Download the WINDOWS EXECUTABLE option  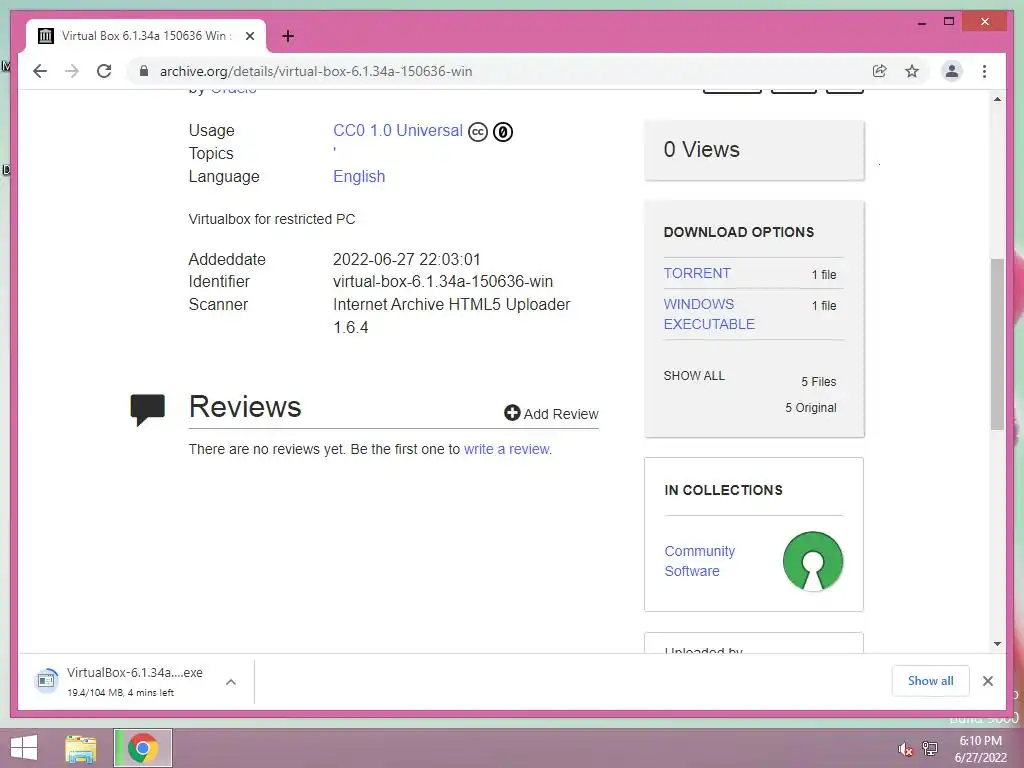pos(709,314)
